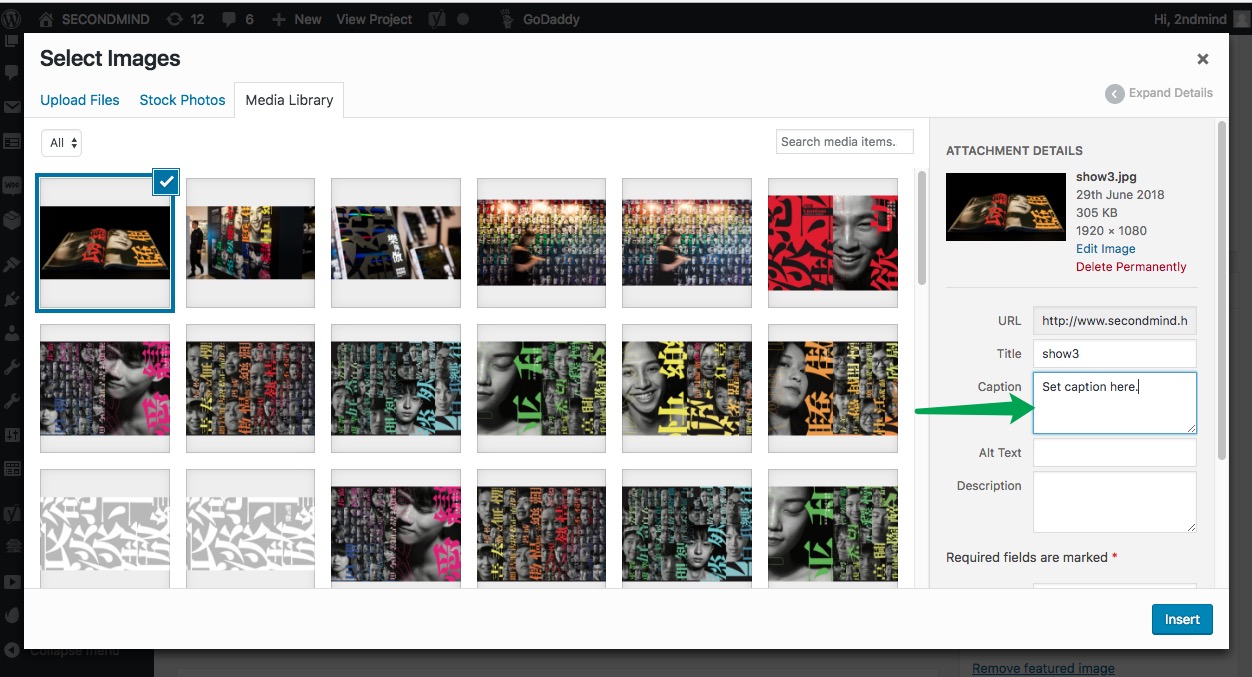This screenshot has width=1252, height=677.
Task: Click the URL field in Attachment Details
Action: pyautogui.click(x=1114, y=321)
